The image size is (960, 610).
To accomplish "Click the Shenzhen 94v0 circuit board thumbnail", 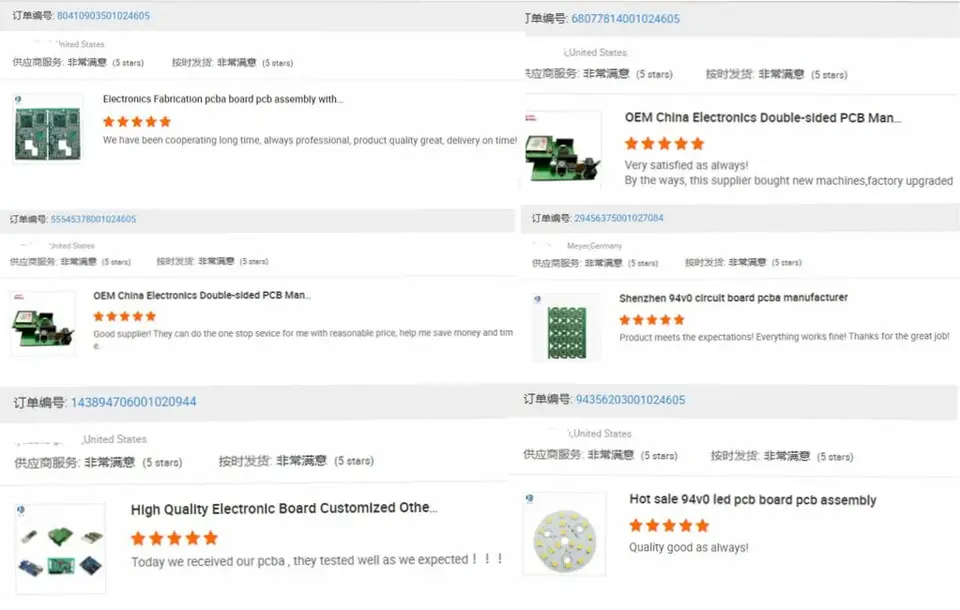I will (x=566, y=328).
